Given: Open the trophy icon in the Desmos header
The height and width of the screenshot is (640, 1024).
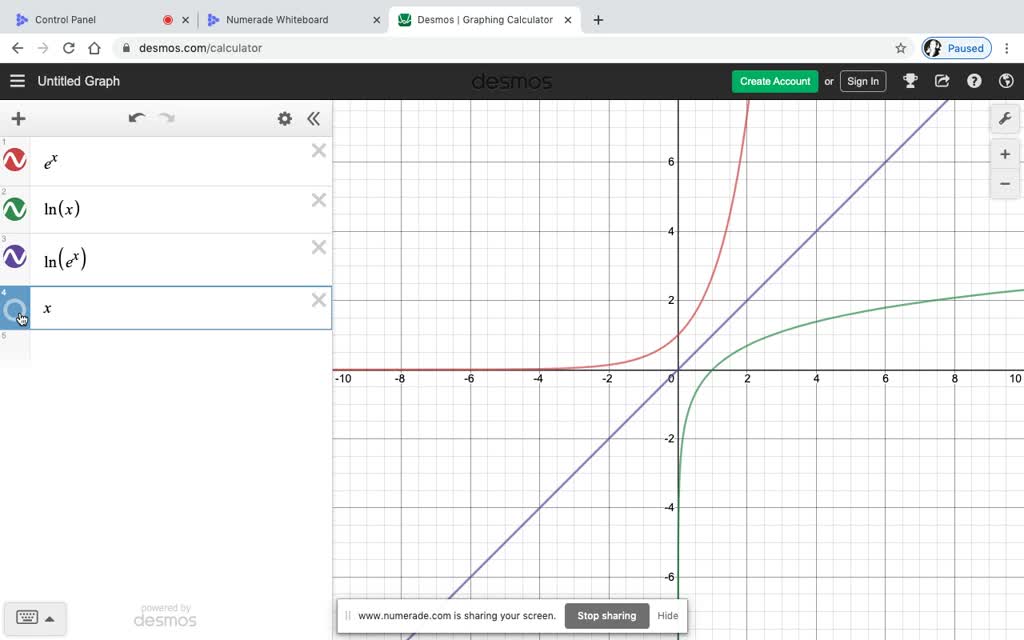Looking at the screenshot, I should pos(910,81).
